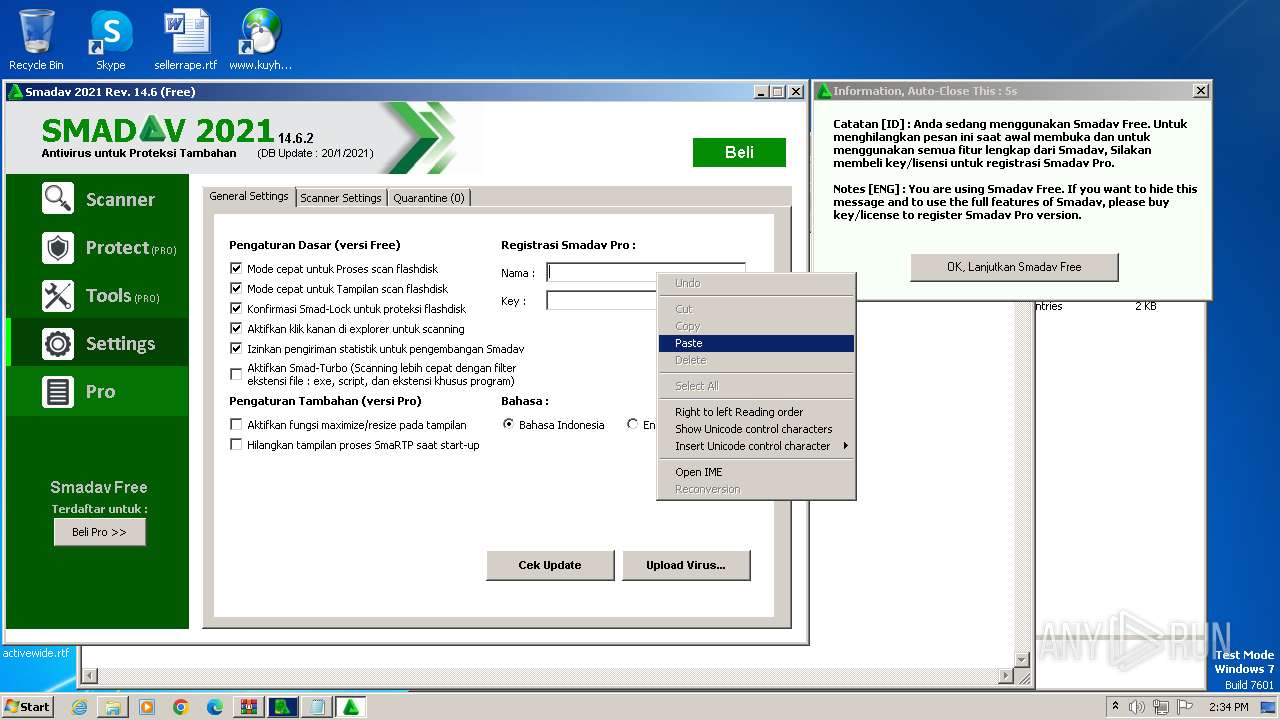This screenshot has width=1280, height=720.
Task: Show hidden tray icons arrow
Action: click(x=1115, y=707)
